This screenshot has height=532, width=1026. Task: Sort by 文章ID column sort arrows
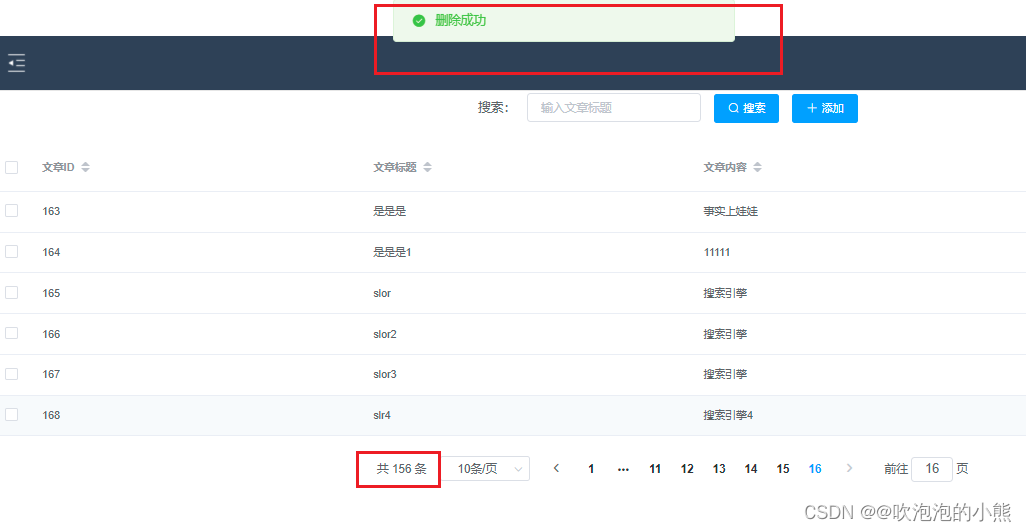85,168
